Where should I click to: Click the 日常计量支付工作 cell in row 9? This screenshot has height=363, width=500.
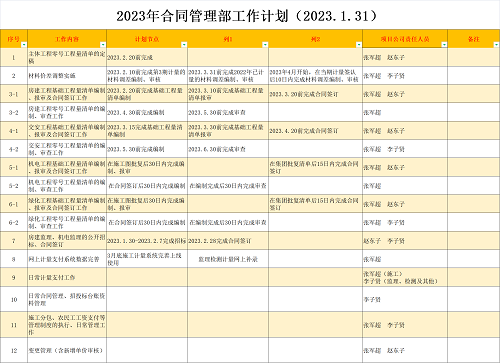(67, 277)
